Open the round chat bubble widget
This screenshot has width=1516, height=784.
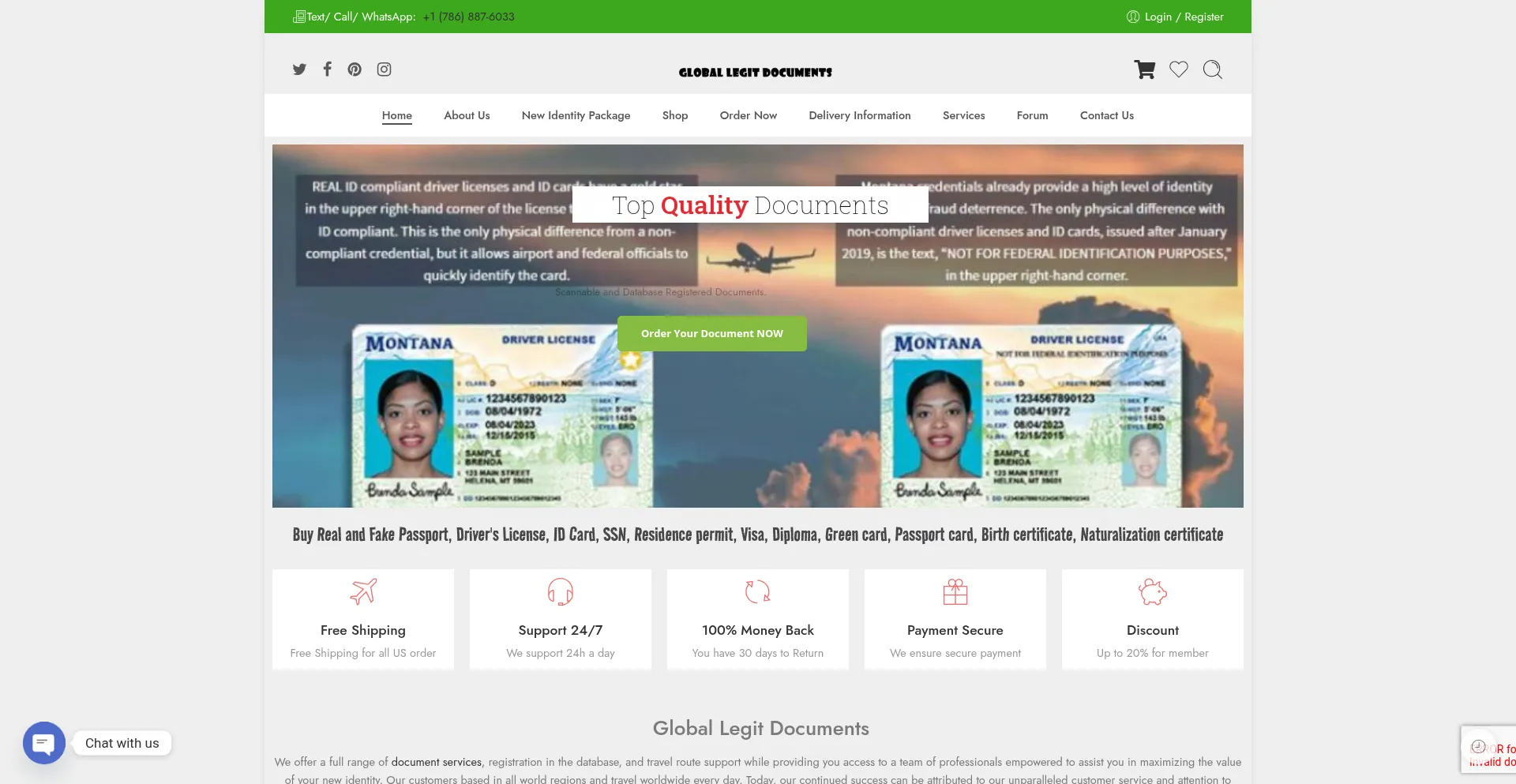tap(44, 743)
